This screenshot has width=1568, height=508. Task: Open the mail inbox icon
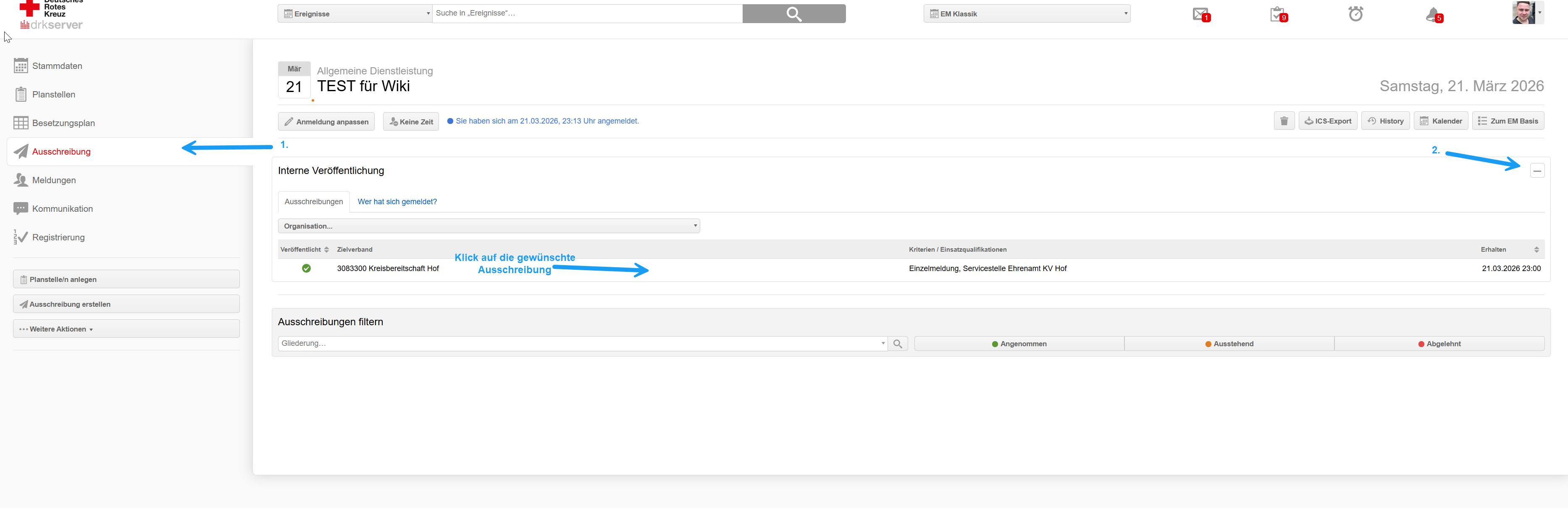point(1200,14)
